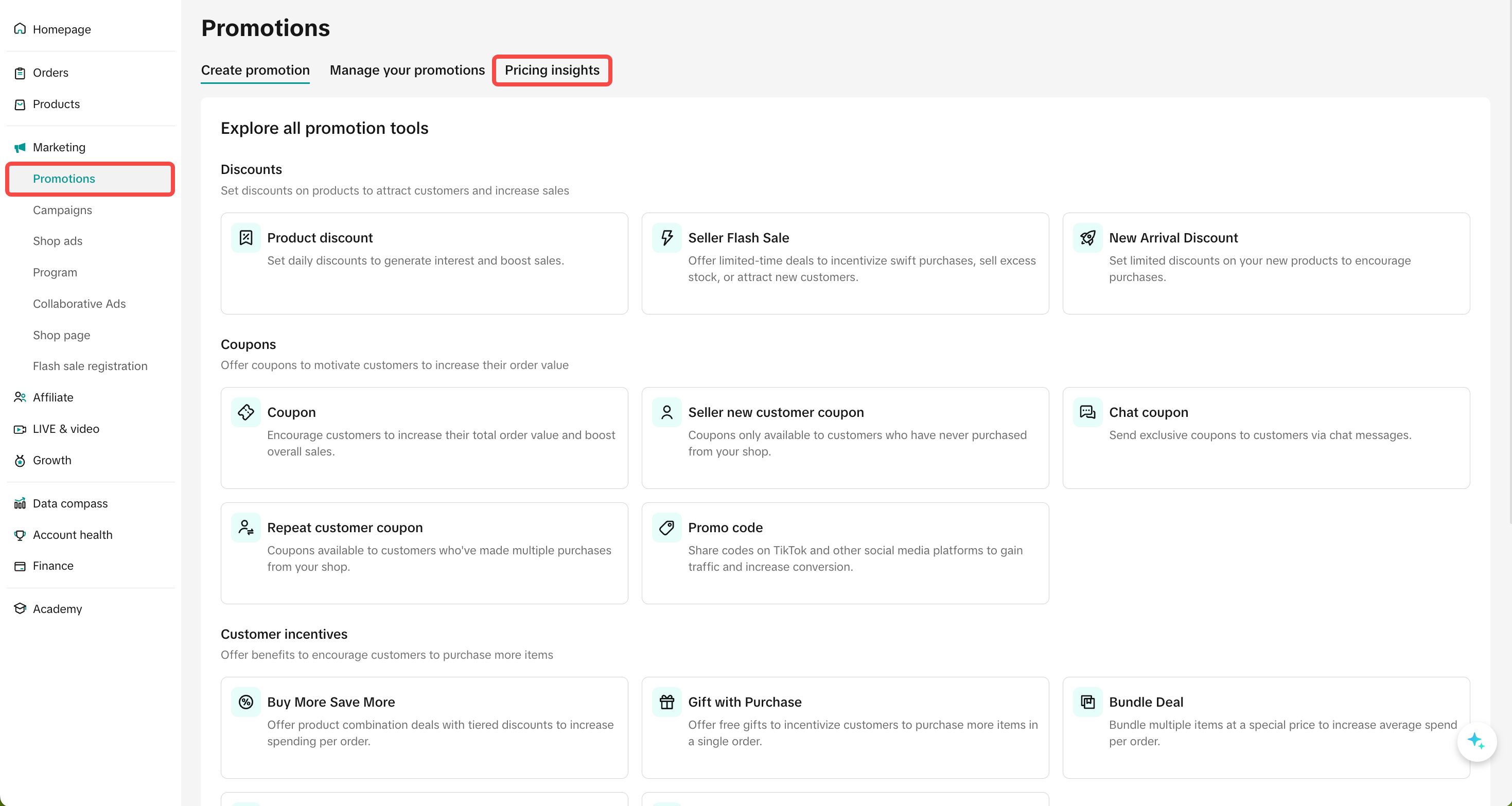Image resolution: width=1512 pixels, height=806 pixels.
Task: Click the Product discount bookmark icon
Action: pyautogui.click(x=245, y=238)
